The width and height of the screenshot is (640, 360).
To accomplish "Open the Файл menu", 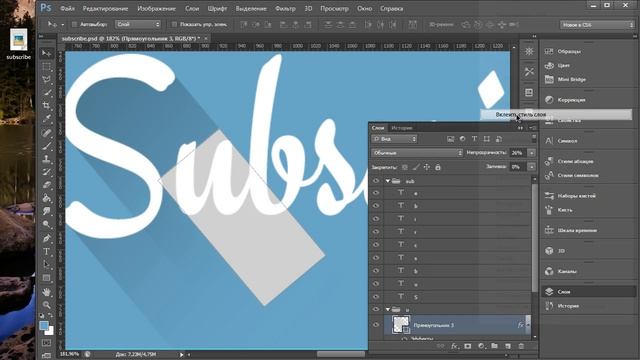I will (67, 8).
